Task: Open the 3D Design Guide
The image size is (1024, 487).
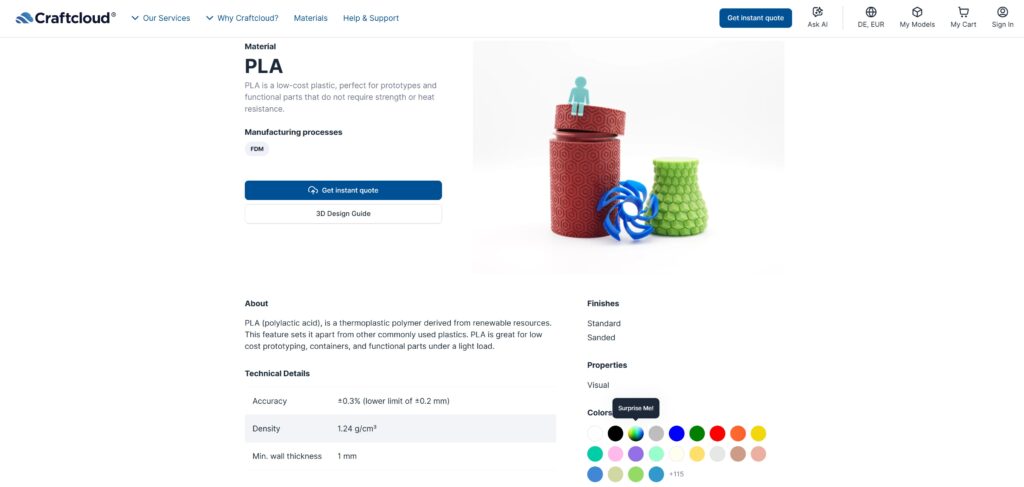Action: tap(344, 213)
